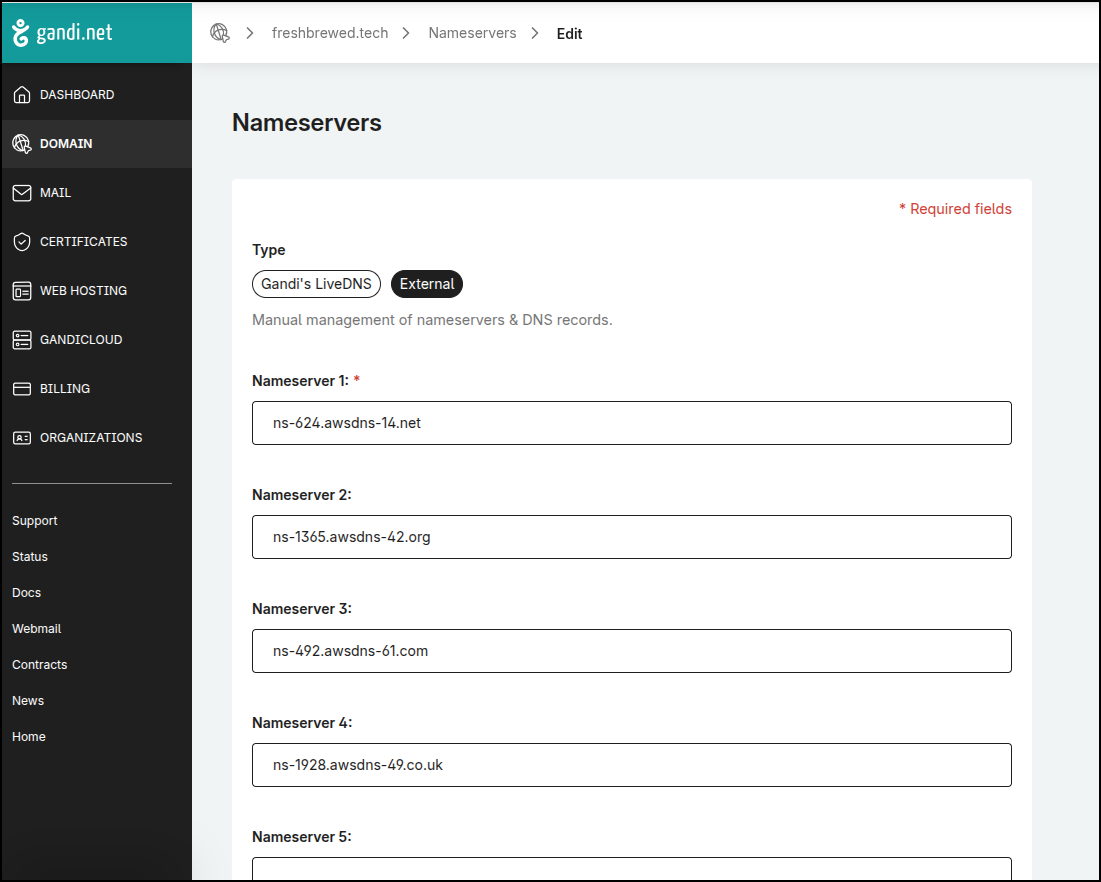Click Nameserver 3 input field
Viewport: 1101px width, 882px height.
point(631,651)
